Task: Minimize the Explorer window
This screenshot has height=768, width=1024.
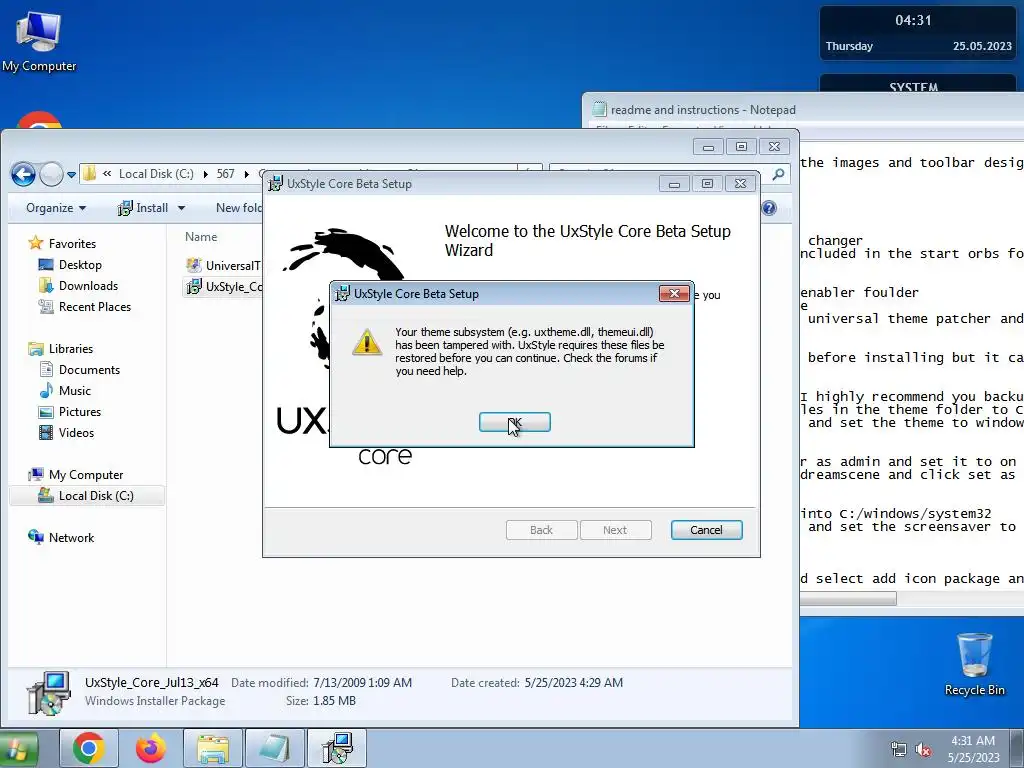Action: (x=708, y=147)
